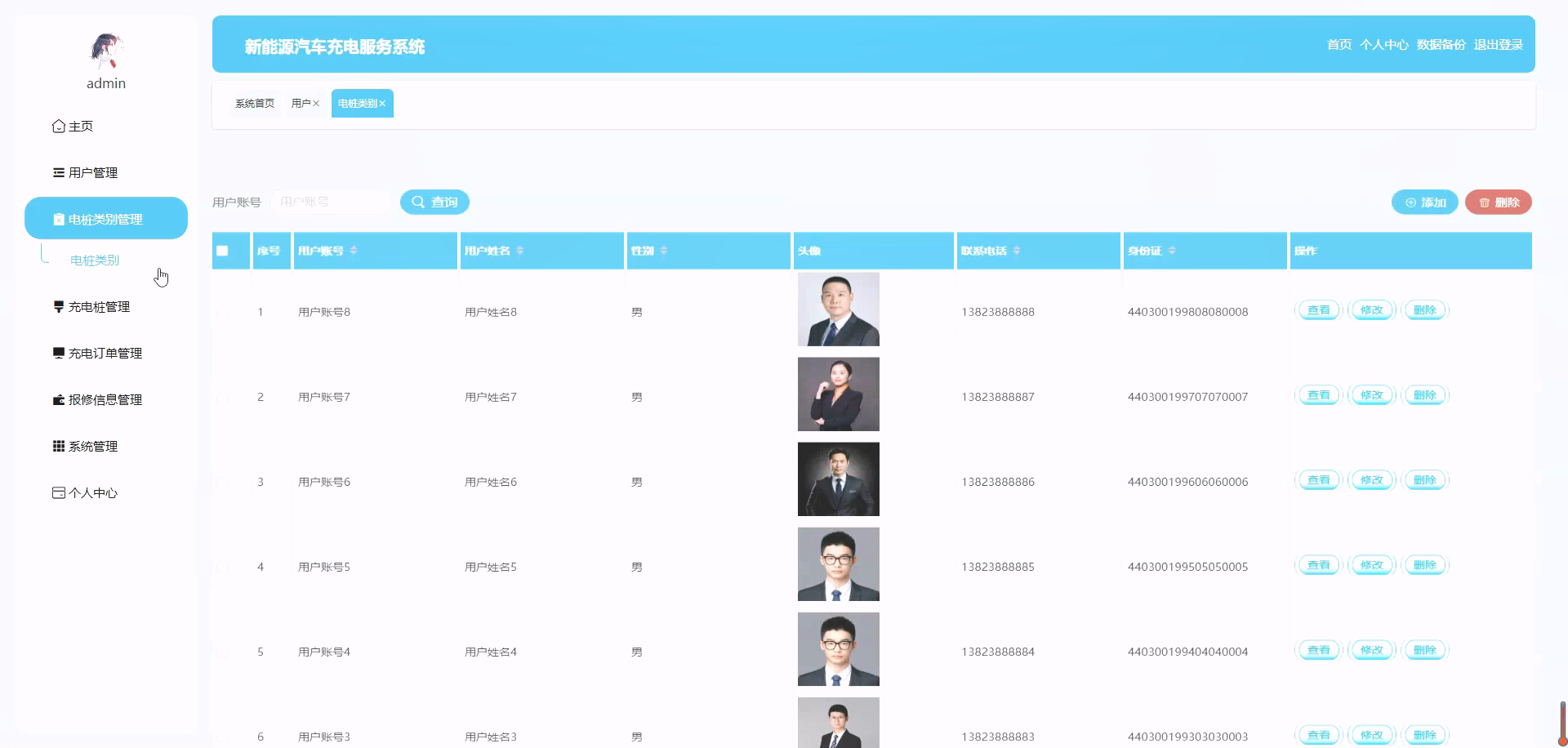Check the row checkbox for 用户账号8
Screen dimensions: 1568x748
coord(221,312)
